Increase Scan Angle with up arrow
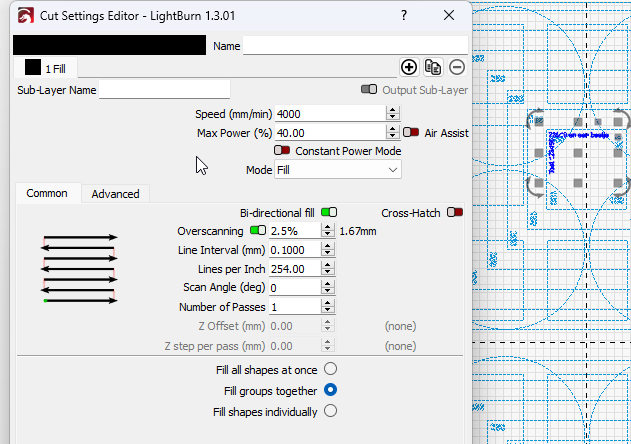Viewport: 631px width, 444px height. pyautogui.click(x=328, y=284)
